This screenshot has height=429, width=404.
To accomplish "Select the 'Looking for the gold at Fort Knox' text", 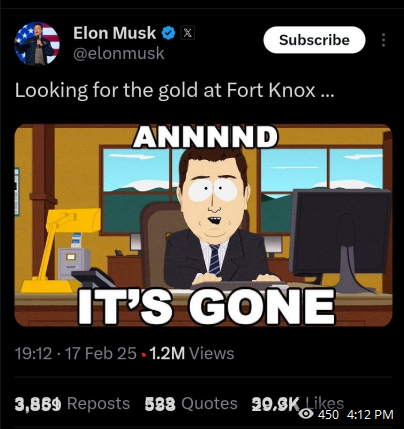I will pyautogui.click(x=174, y=90).
